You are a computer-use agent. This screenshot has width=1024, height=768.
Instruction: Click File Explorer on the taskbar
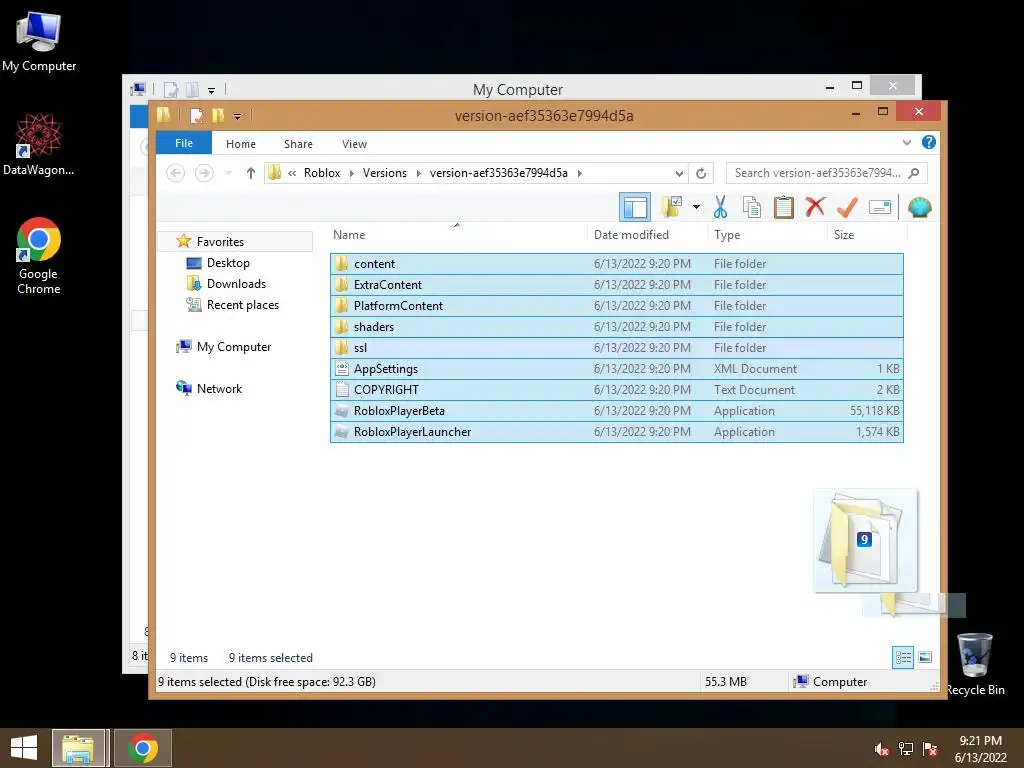click(x=78, y=748)
